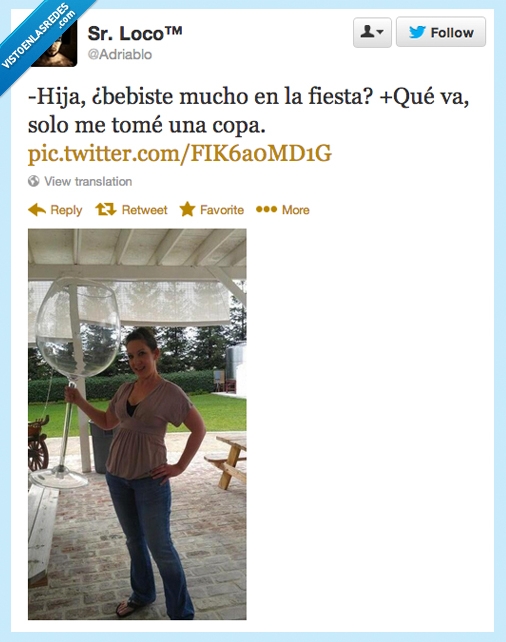
Task: Click the Reply arrow icon
Action: click(37, 210)
